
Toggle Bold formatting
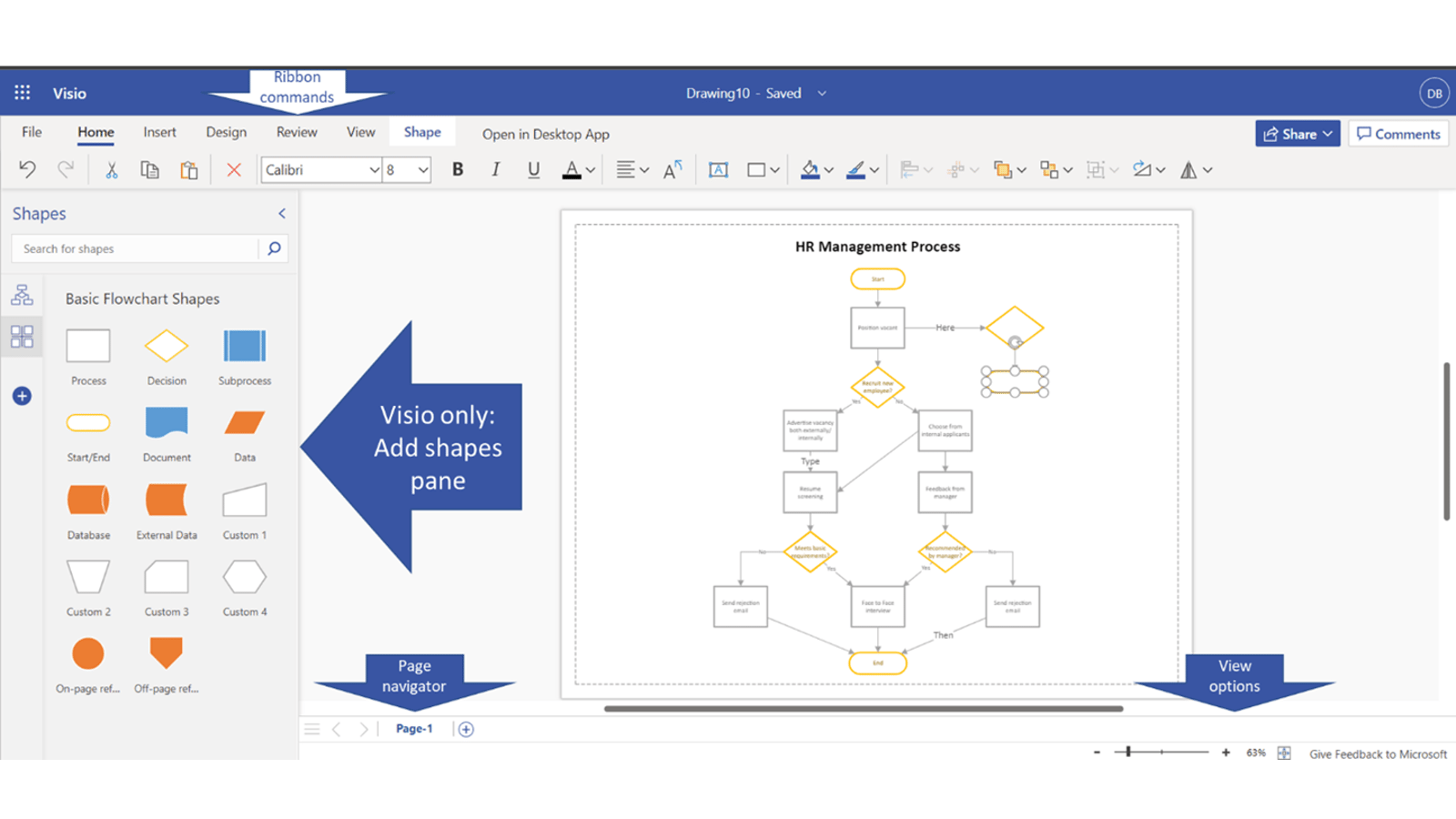click(x=458, y=169)
